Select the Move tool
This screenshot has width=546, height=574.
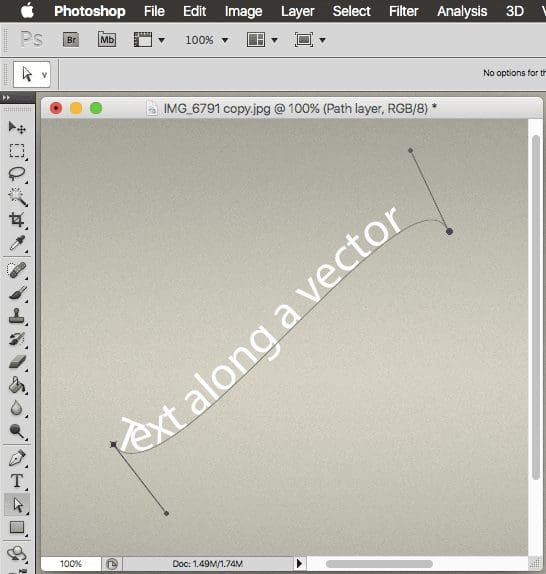coord(17,127)
